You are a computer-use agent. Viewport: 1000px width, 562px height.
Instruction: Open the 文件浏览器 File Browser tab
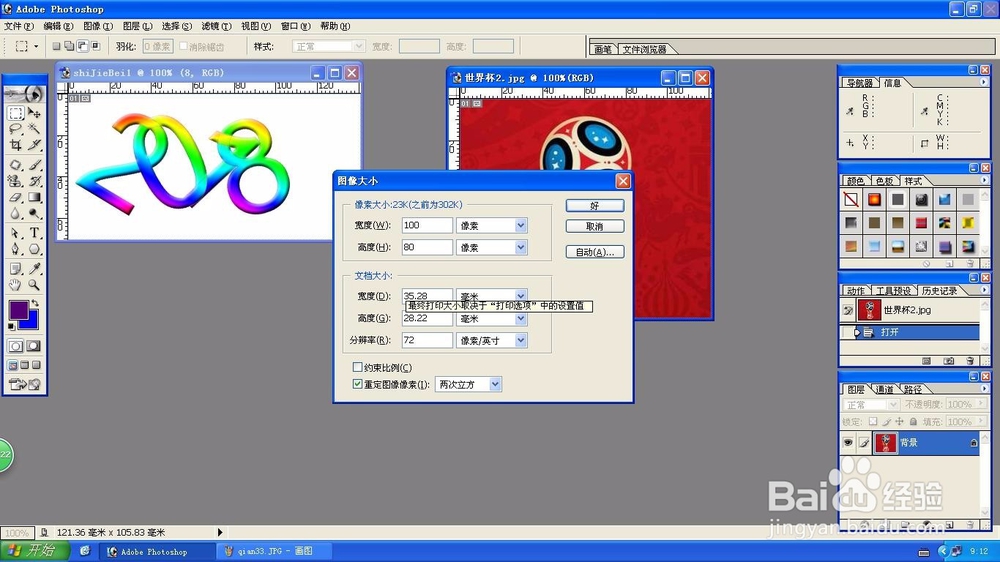tap(644, 49)
